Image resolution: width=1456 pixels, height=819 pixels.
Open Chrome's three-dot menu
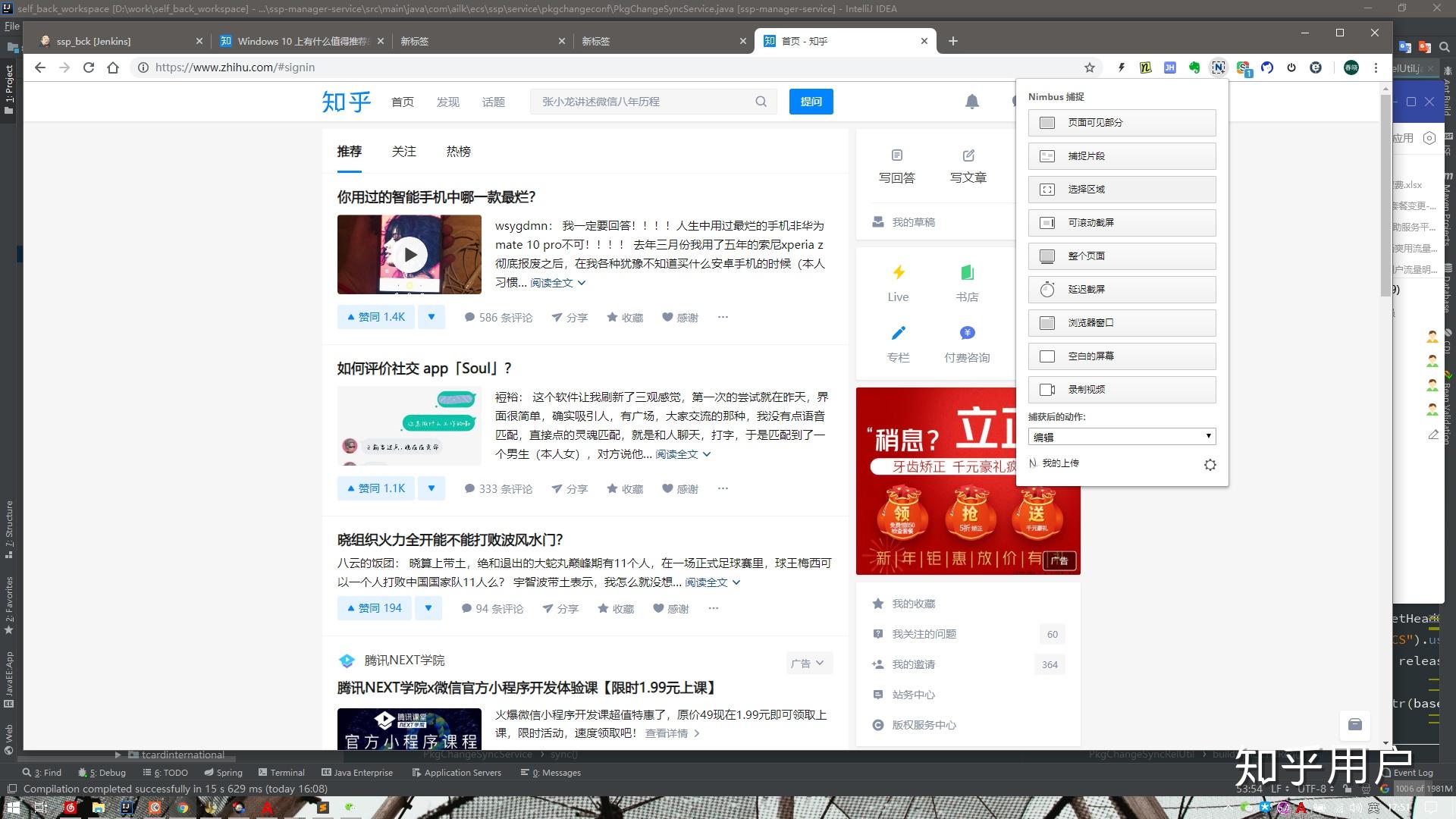pyautogui.click(x=1376, y=67)
